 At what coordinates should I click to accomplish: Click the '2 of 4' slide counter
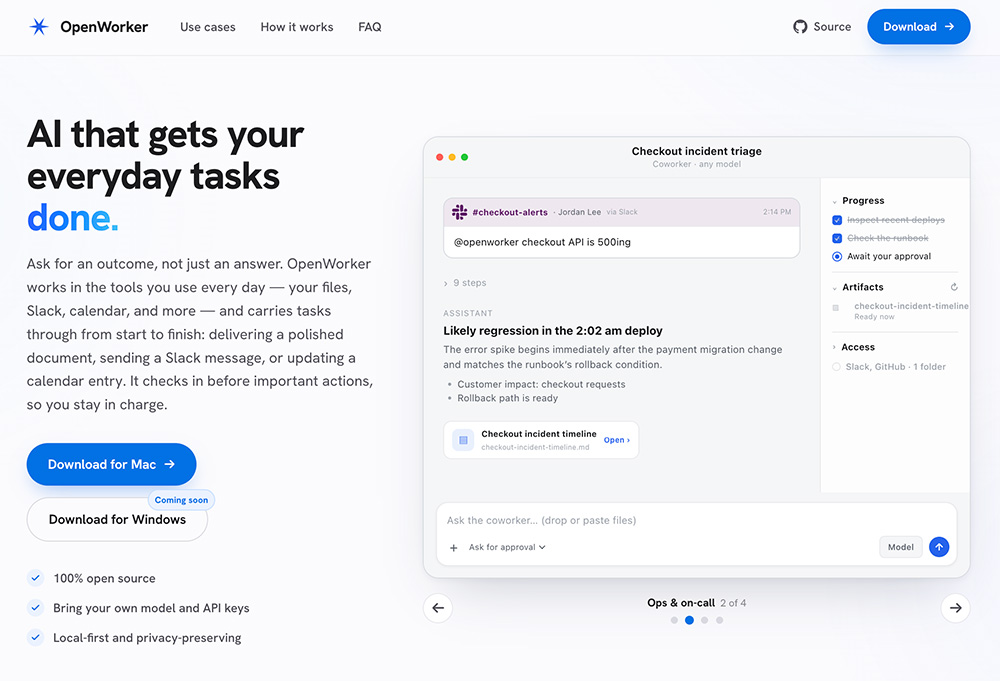(x=733, y=603)
